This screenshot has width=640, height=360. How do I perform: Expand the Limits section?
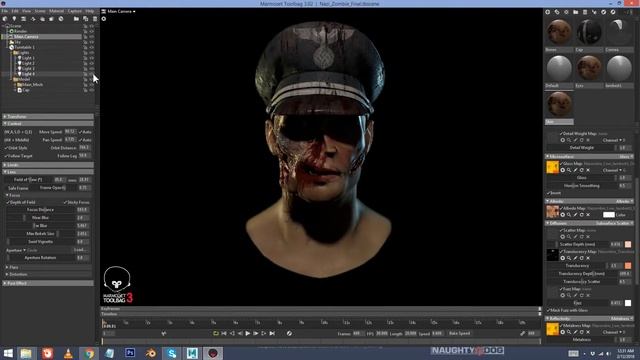coord(48,165)
